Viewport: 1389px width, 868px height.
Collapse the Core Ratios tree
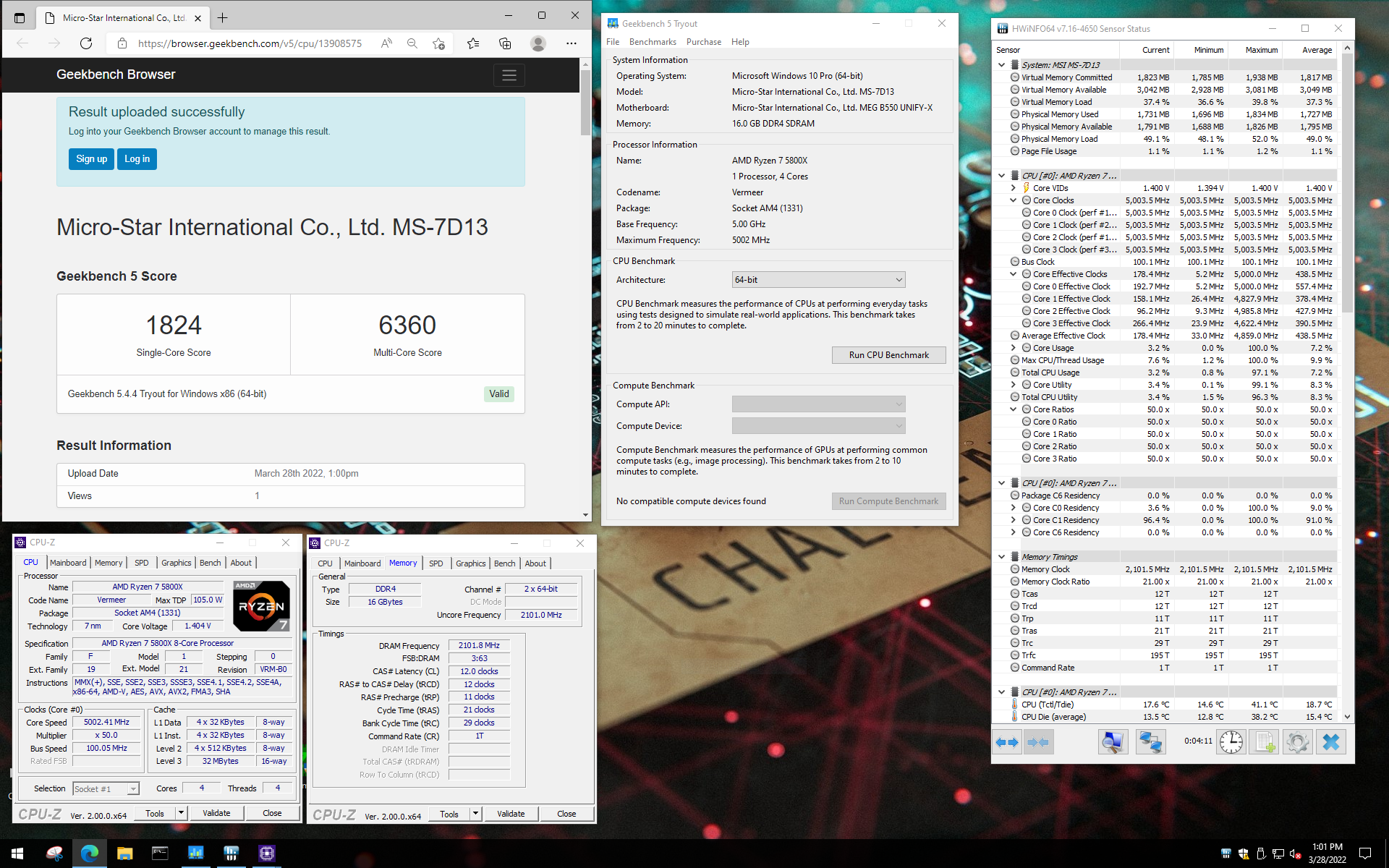click(x=1014, y=409)
